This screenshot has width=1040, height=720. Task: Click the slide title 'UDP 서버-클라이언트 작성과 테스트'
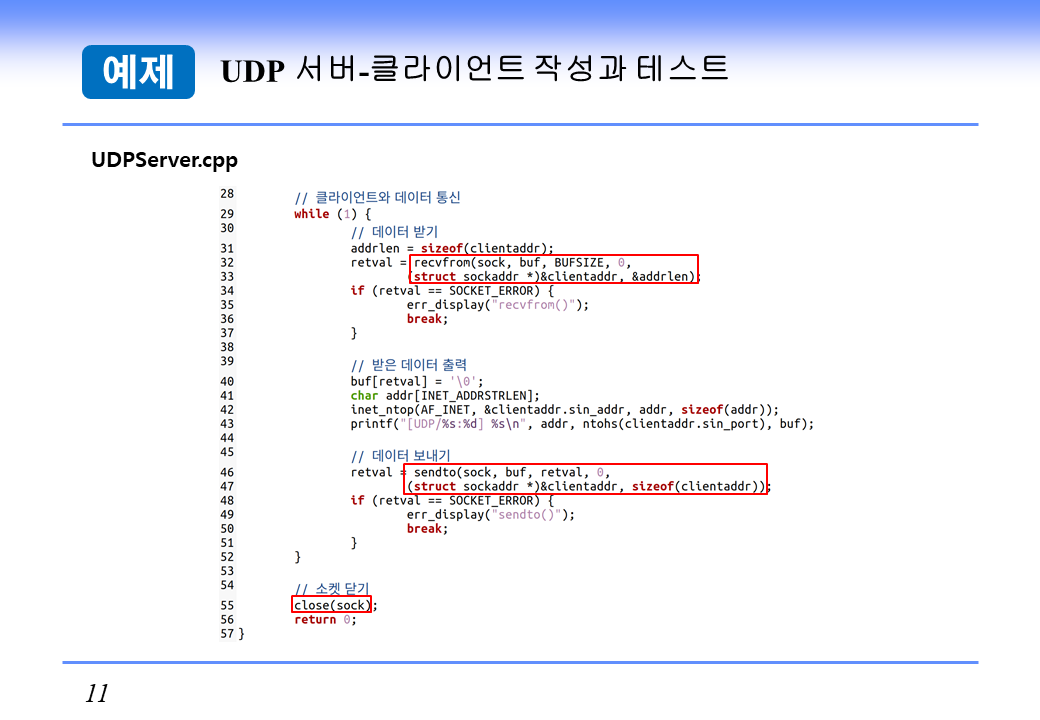(x=474, y=70)
